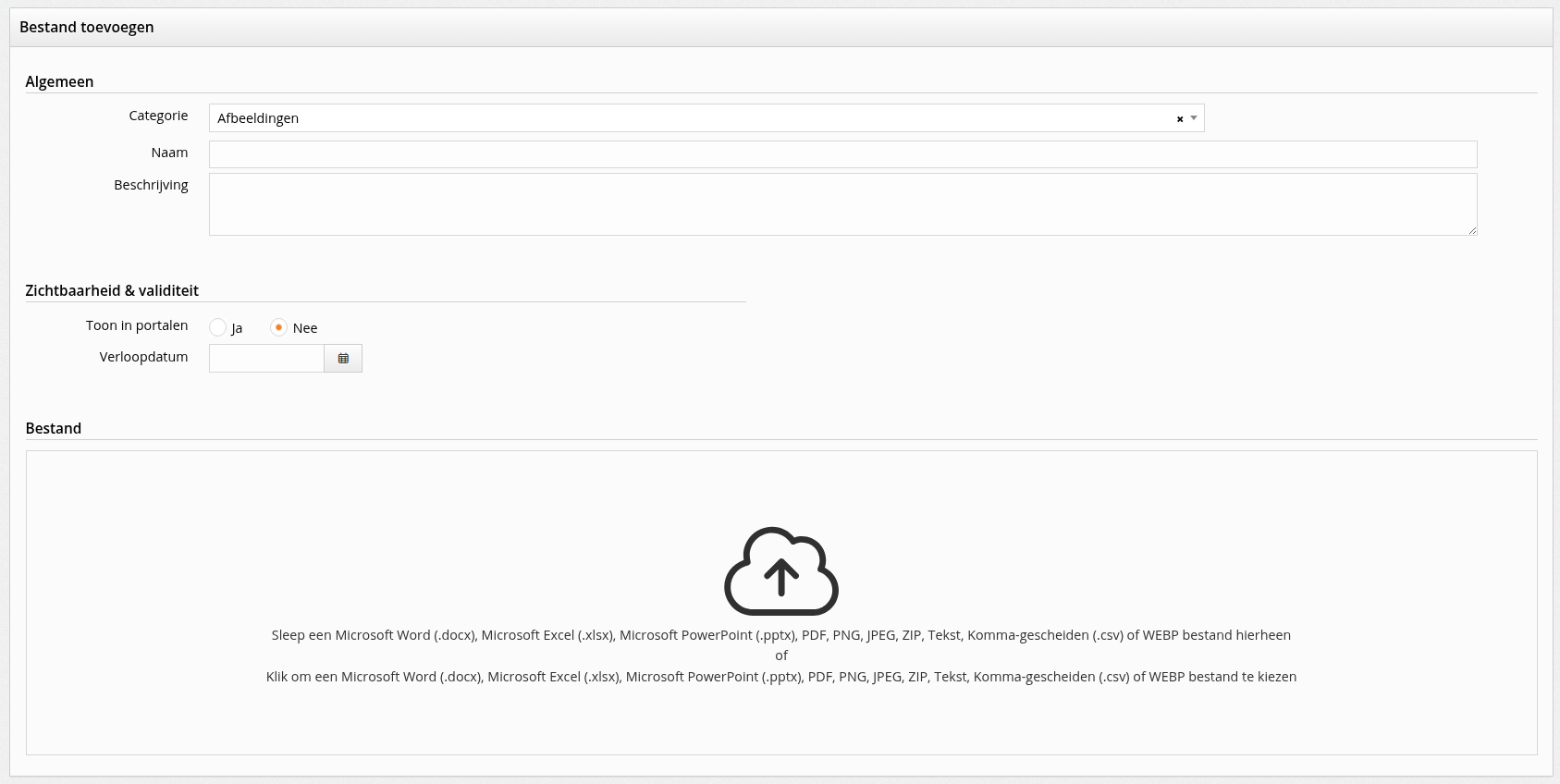Select Ja radio for Toon in portalen

click(218, 327)
